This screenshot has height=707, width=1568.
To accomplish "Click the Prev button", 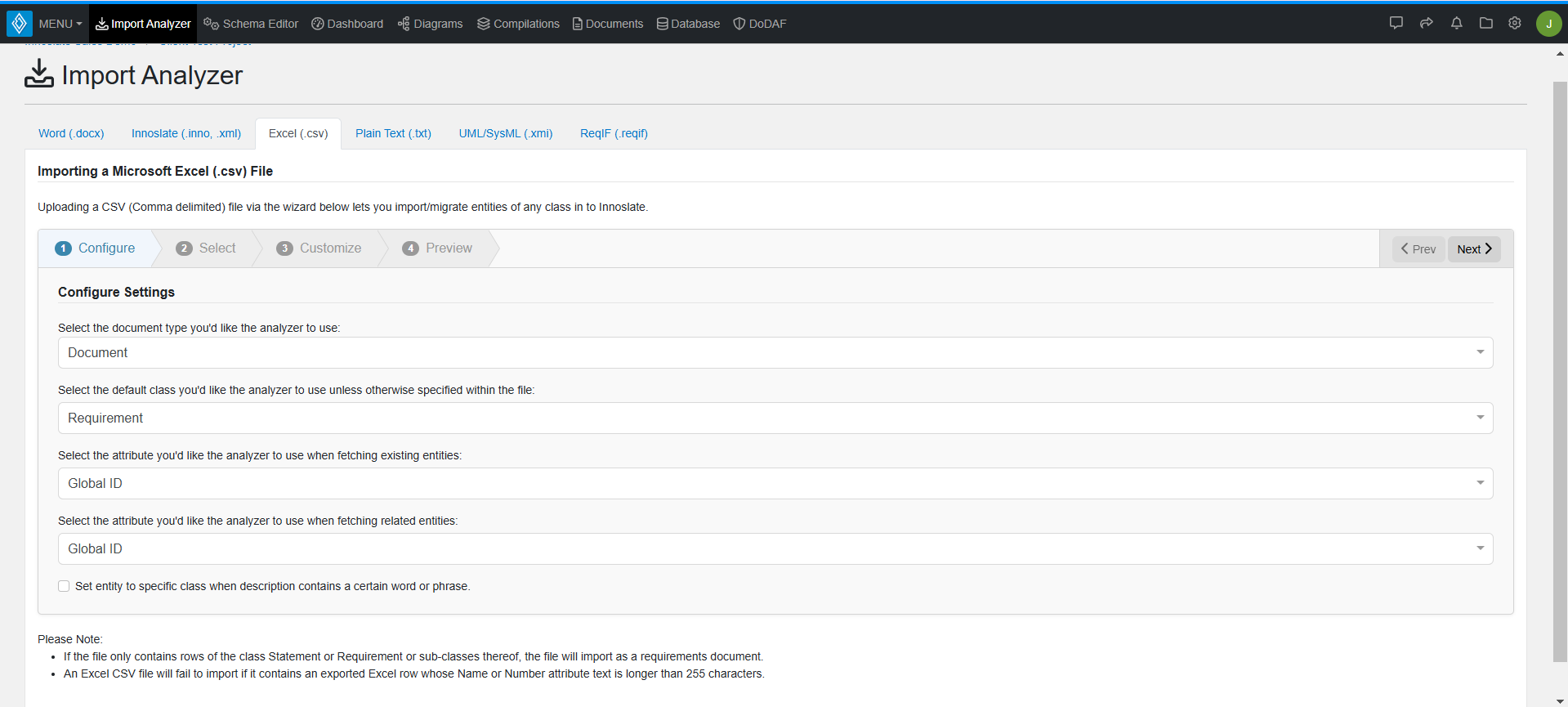I will click(1418, 249).
